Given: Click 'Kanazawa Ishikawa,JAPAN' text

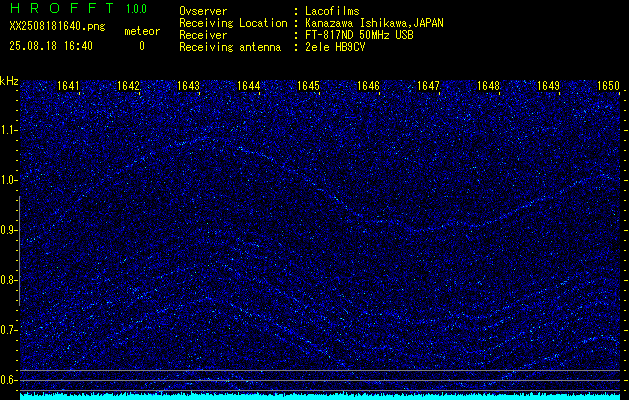Looking at the screenshot, I should click(x=374, y=23).
